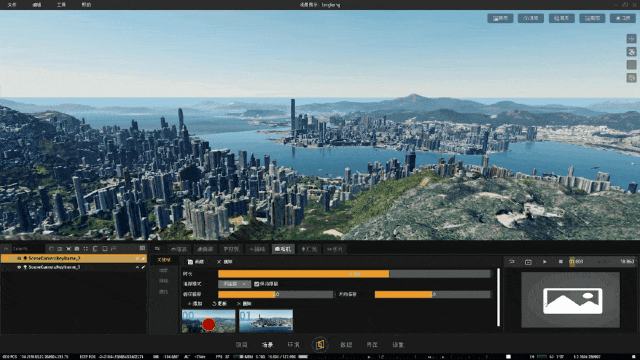Viewport: 640px width, 360px height.
Task: Click the stop button beside the play control
Action: (x=560, y=262)
